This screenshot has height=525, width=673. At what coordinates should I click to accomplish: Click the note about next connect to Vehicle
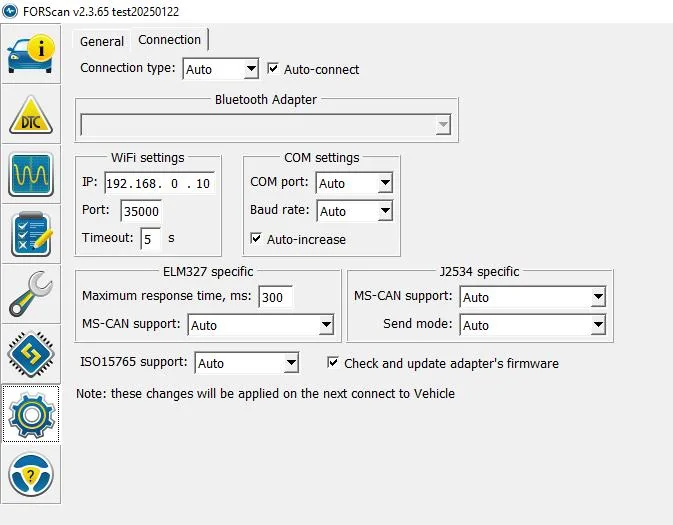click(x=265, y=394)
